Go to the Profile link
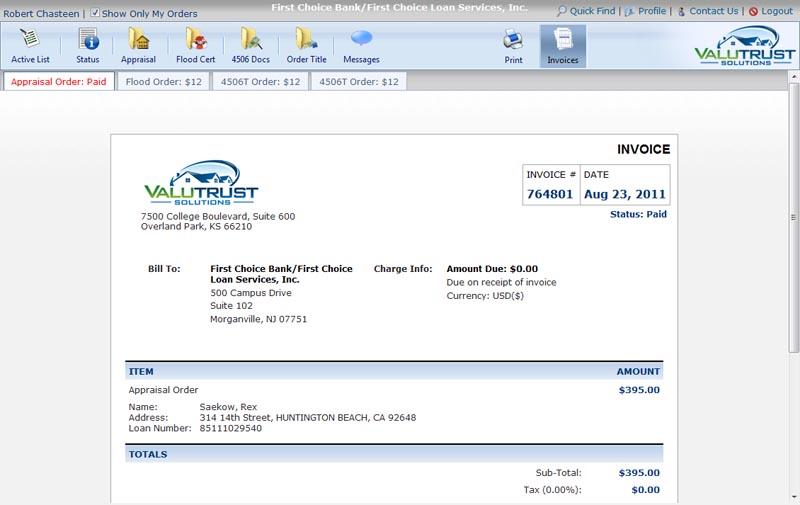This screenshot has height=505, width=800. coord(651,11)
